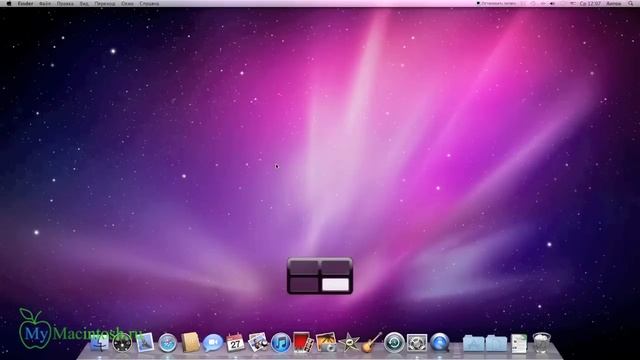Select top-left space in Spaces grid
This screenshot has height=360, width=640.
304,267
